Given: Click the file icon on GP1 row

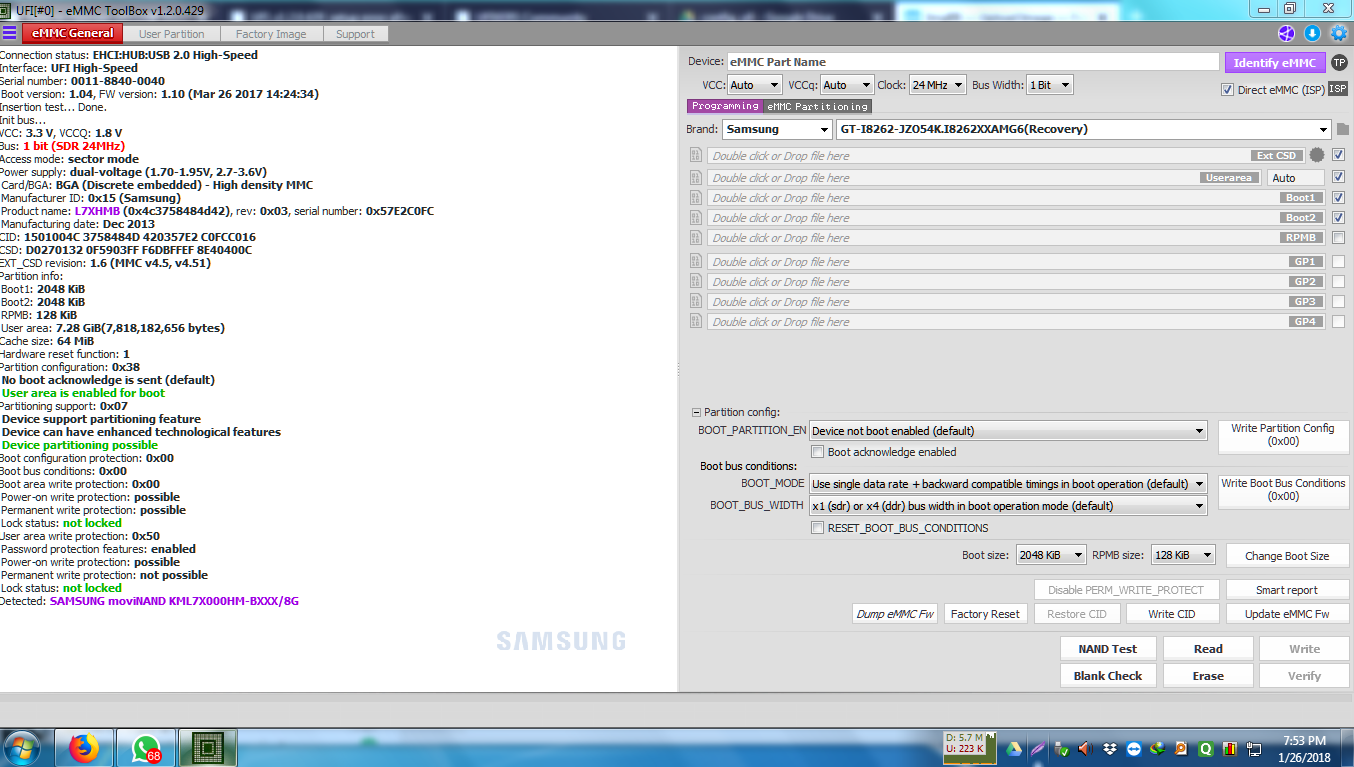Looking at the screenshot, I should tap(696, 261).
